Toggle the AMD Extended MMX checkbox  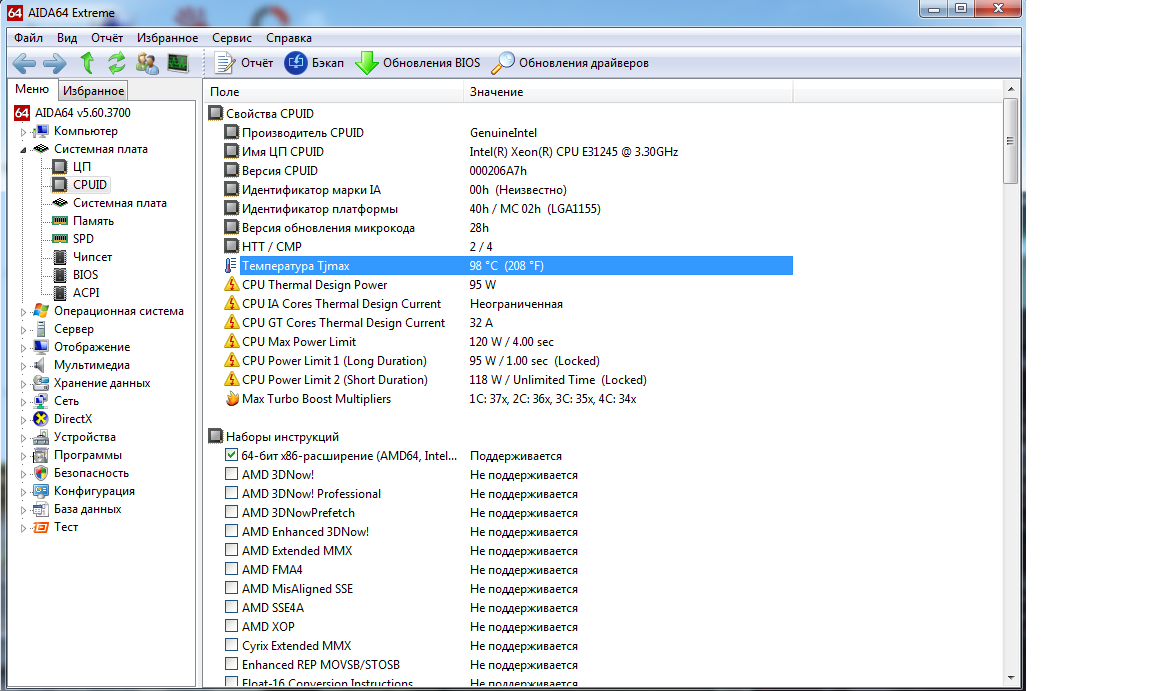click(231, 550)
